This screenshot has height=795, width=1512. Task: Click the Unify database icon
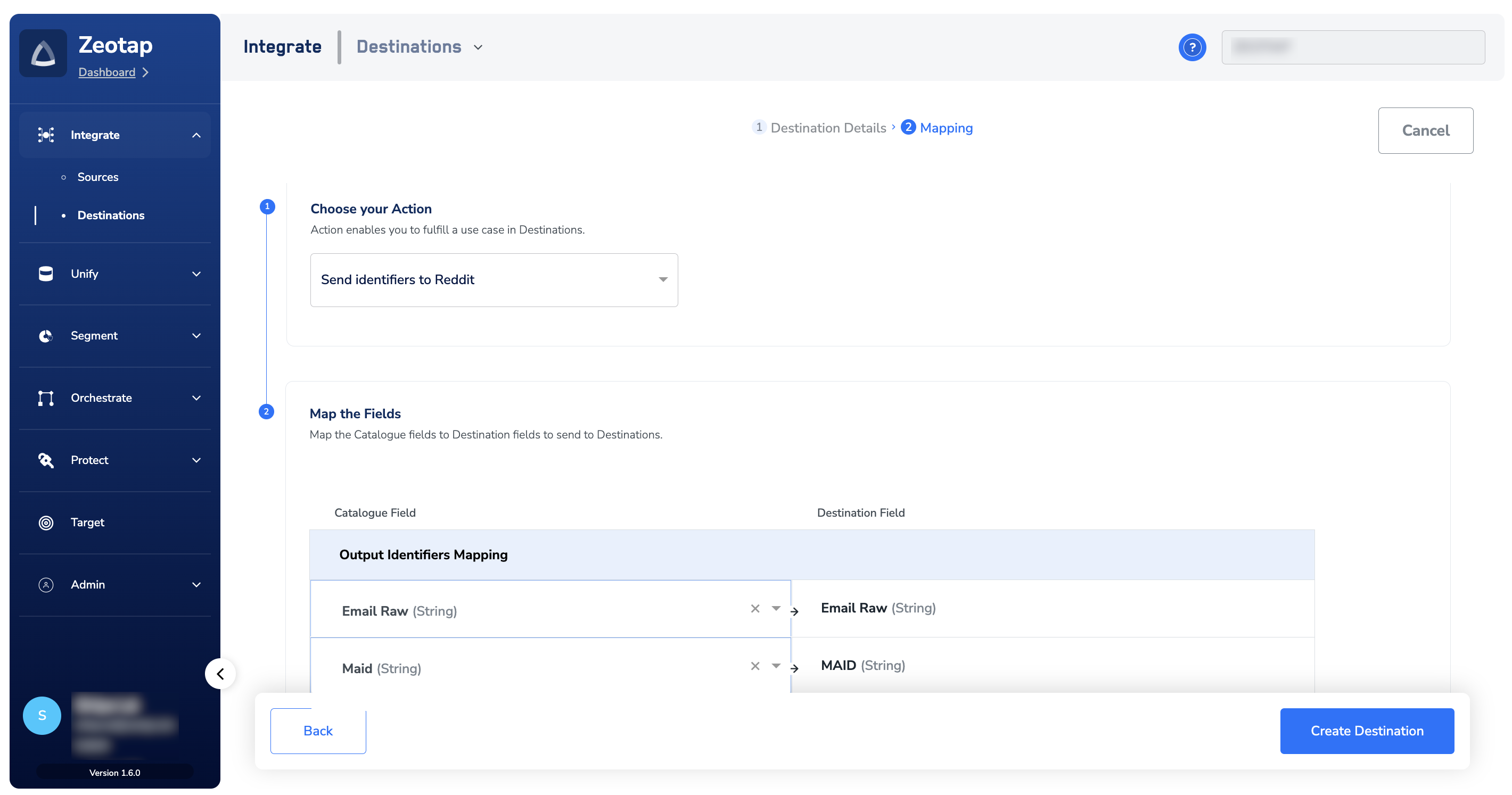click(x=46, y=274)
